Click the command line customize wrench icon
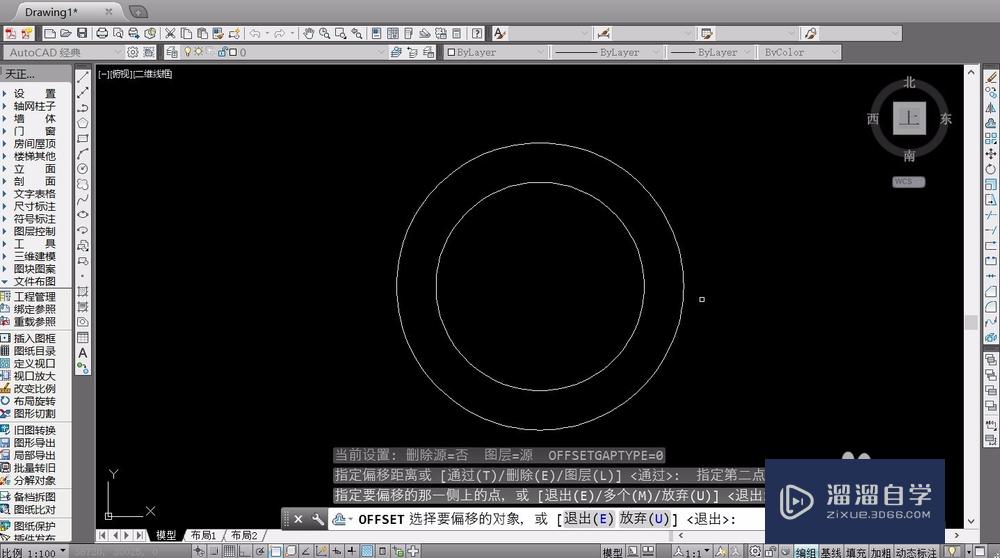This screenshot has height=558, width=1000. point(318,519)
